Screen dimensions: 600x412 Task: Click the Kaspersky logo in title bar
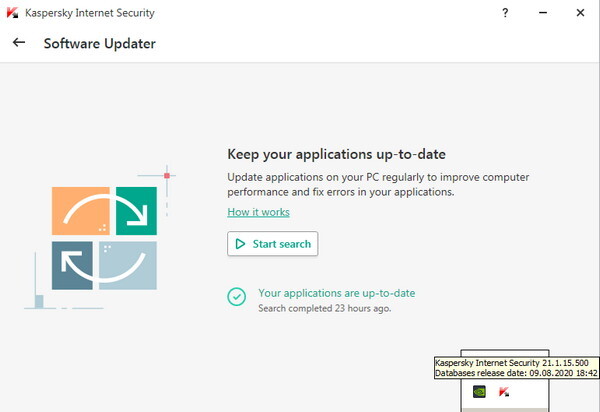[12, 13]
